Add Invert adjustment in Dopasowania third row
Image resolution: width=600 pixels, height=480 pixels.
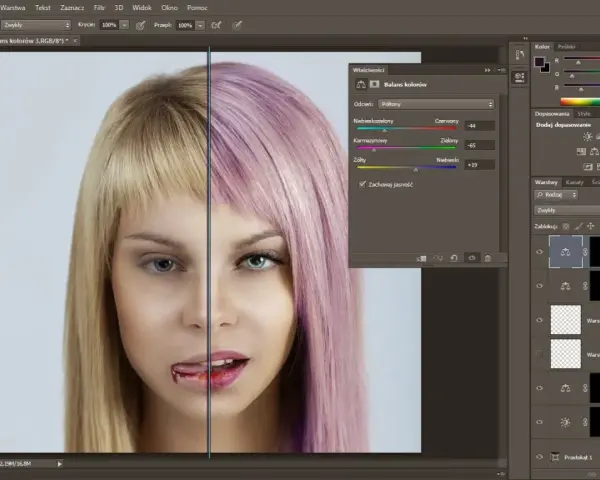click(x=588, y=167)
